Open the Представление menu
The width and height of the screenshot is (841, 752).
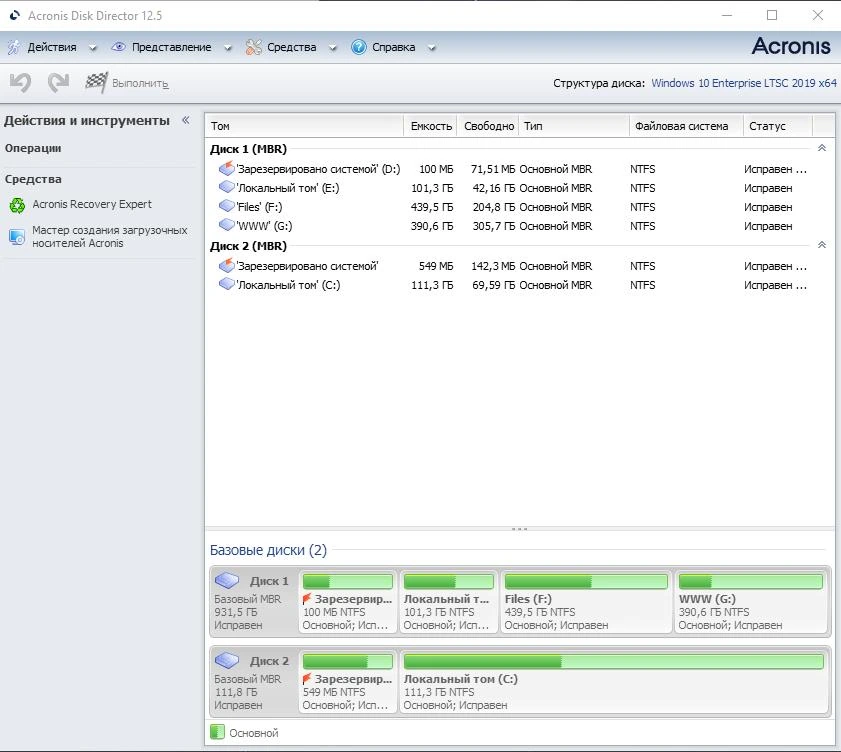(x=172, y=47)
